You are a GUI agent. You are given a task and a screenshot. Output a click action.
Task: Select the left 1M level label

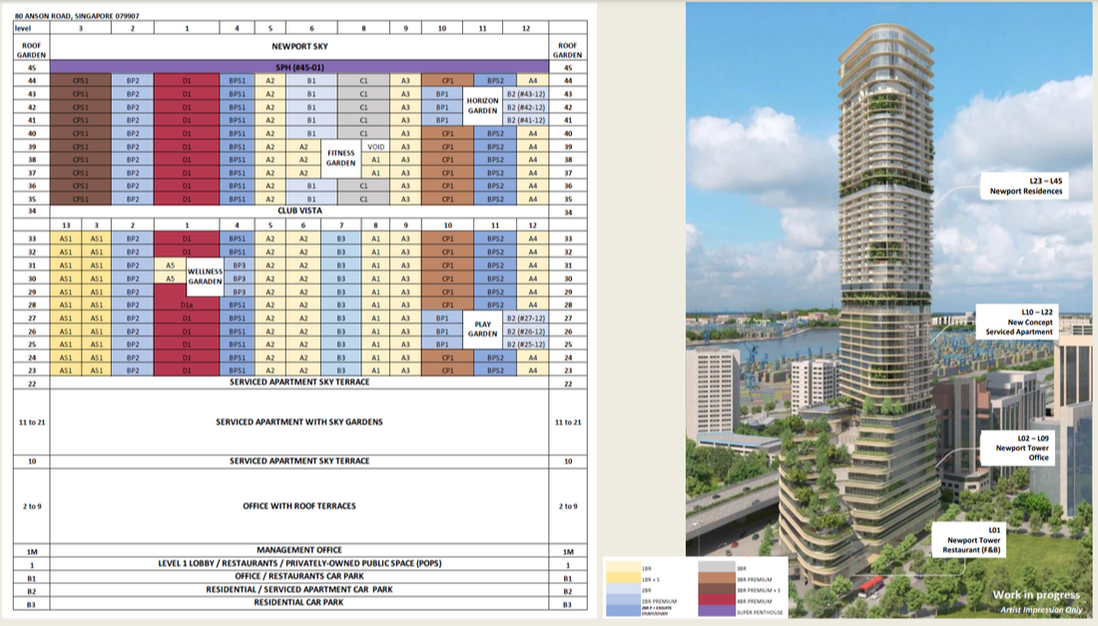pos(32,551)
